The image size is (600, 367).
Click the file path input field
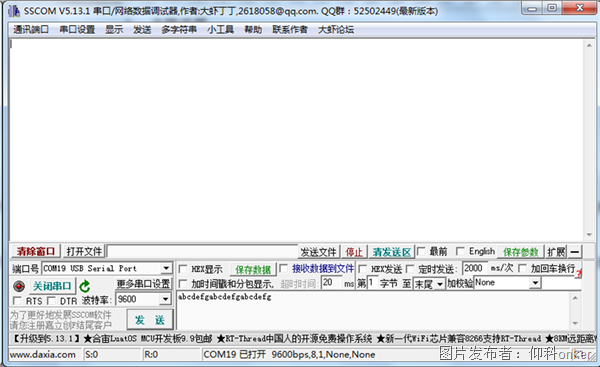click(x=202, y=251)
